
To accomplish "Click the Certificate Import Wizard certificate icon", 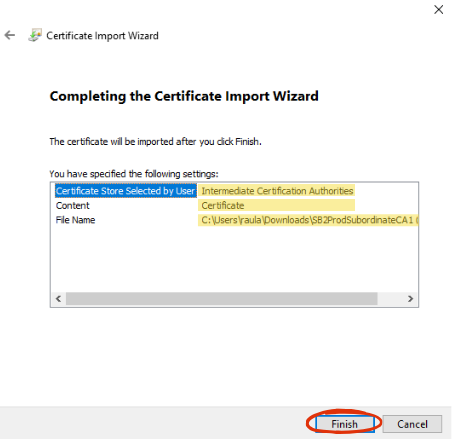I will click(x=35, y=35).
